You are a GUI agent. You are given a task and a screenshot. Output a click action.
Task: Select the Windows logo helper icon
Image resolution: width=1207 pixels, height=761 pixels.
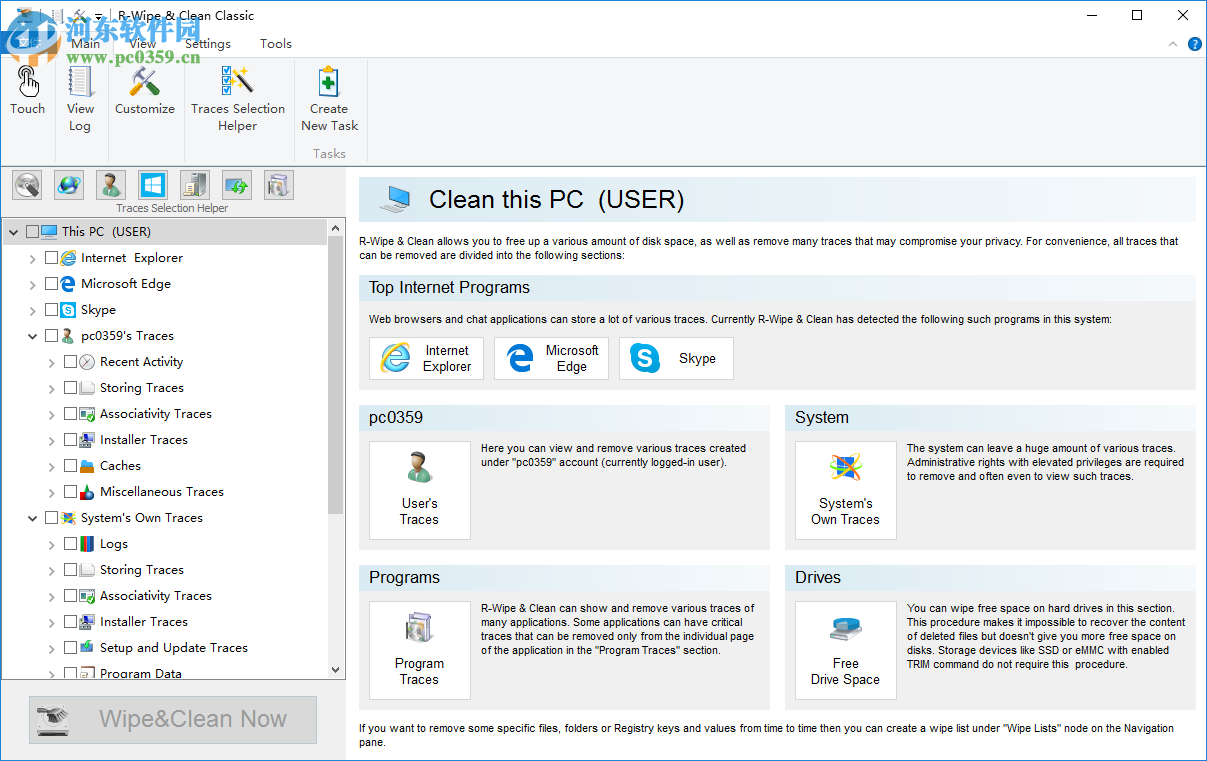click(x=153, y=185)
